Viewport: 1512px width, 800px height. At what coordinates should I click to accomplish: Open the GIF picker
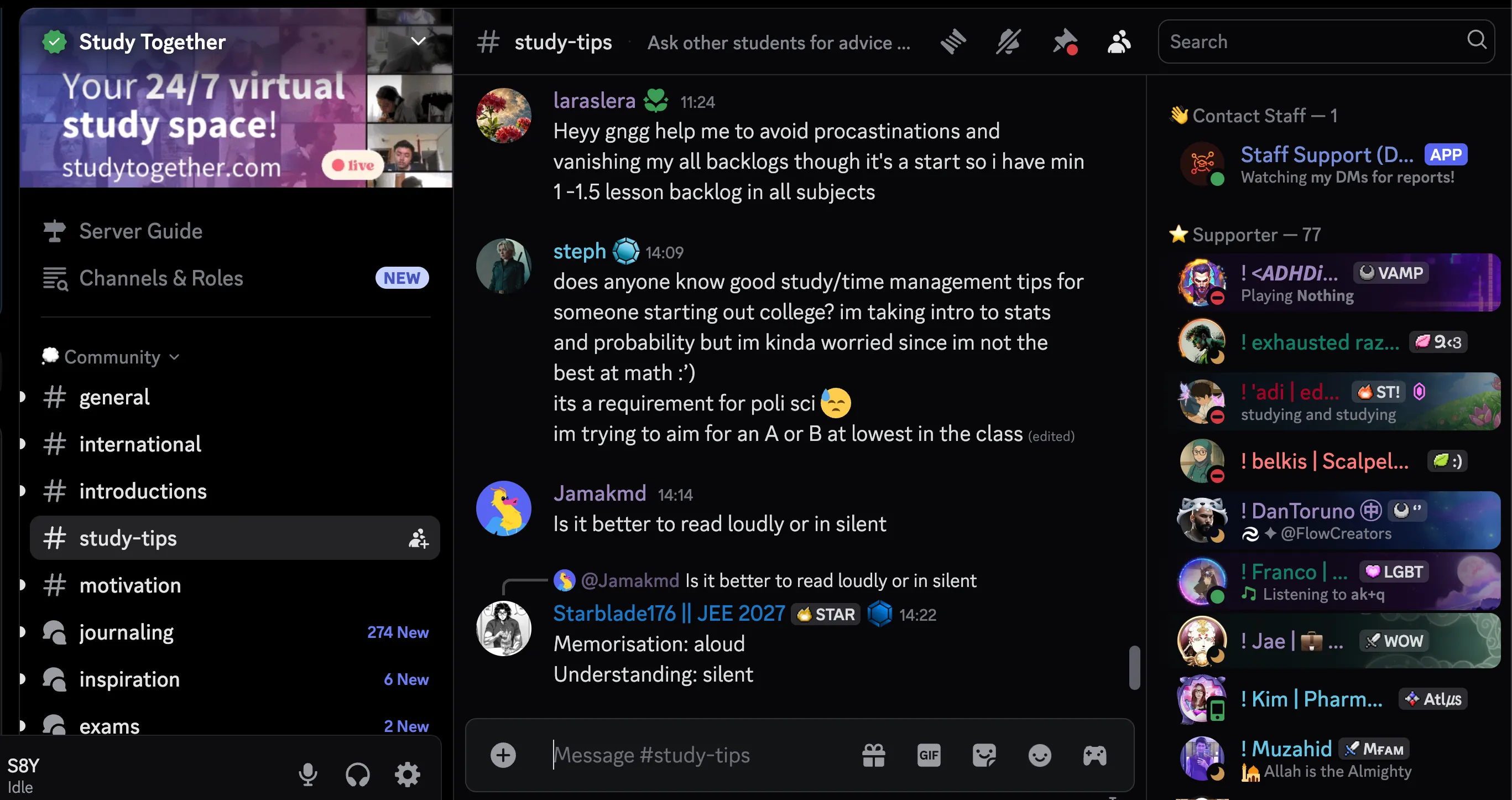tap(927, 755)
